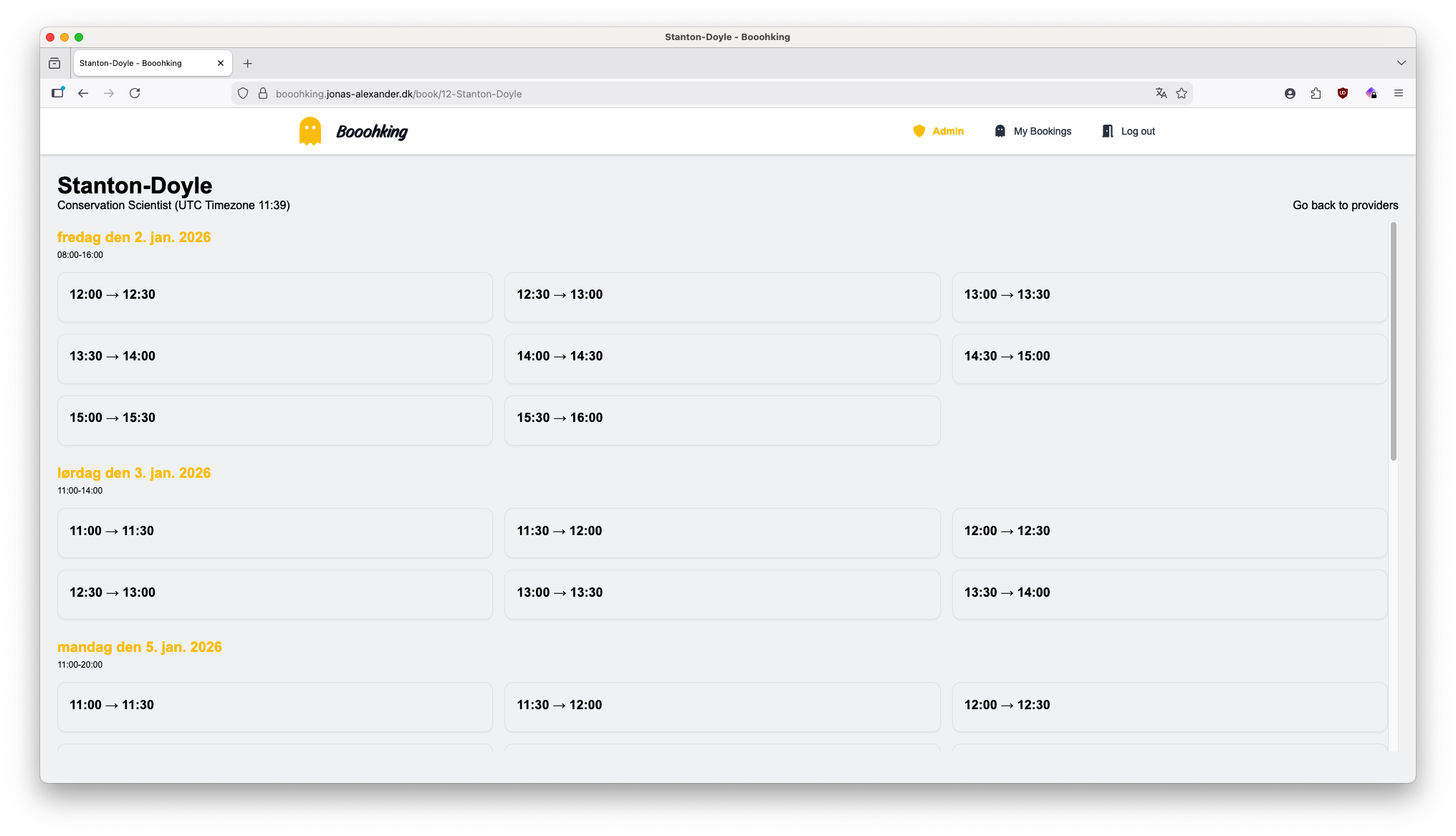Open My Bookings via ghost icon
The width and height of the screenshot is (1456, 836).
point(1000,131)
